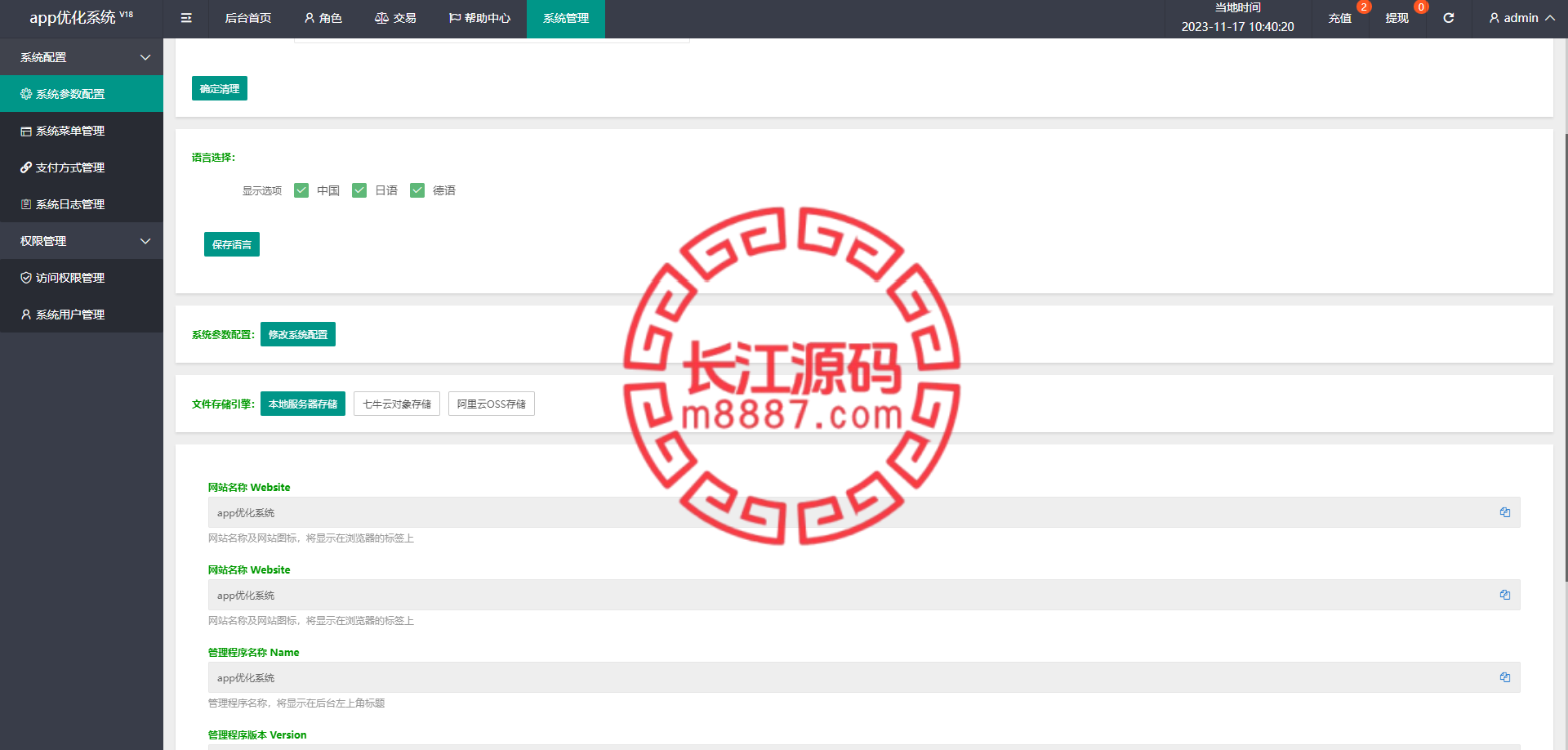Click the page vertical scrollbar
1568x750 pixels.
[1565, 357]
